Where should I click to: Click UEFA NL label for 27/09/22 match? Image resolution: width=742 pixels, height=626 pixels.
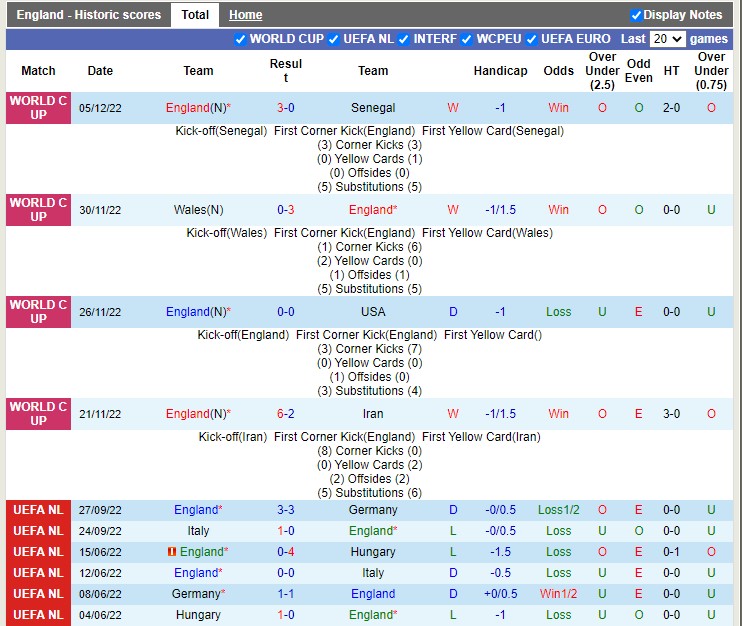[x=38, y=510]
